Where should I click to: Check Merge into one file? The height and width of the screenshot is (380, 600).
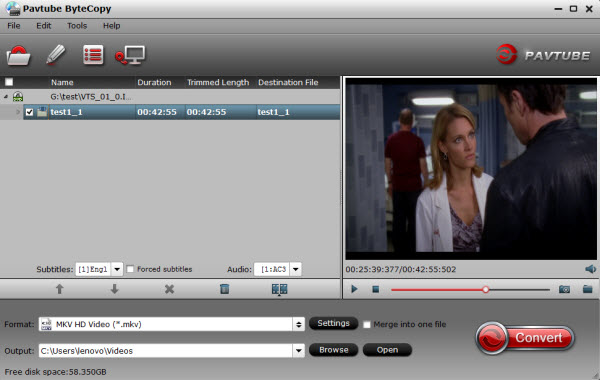point(367,325)
